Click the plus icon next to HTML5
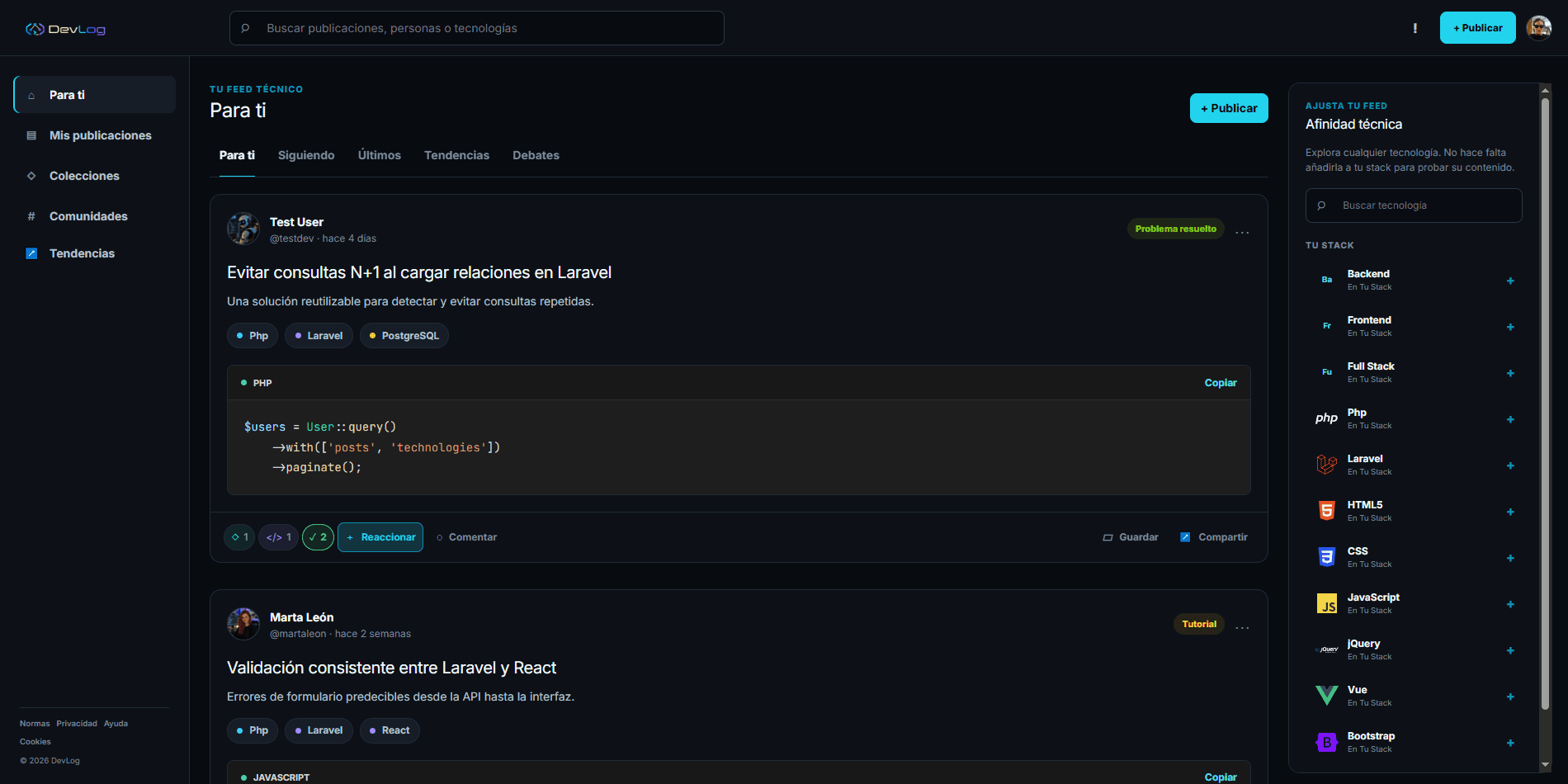Screen dimensions: 1568x784 point(1510,512)
